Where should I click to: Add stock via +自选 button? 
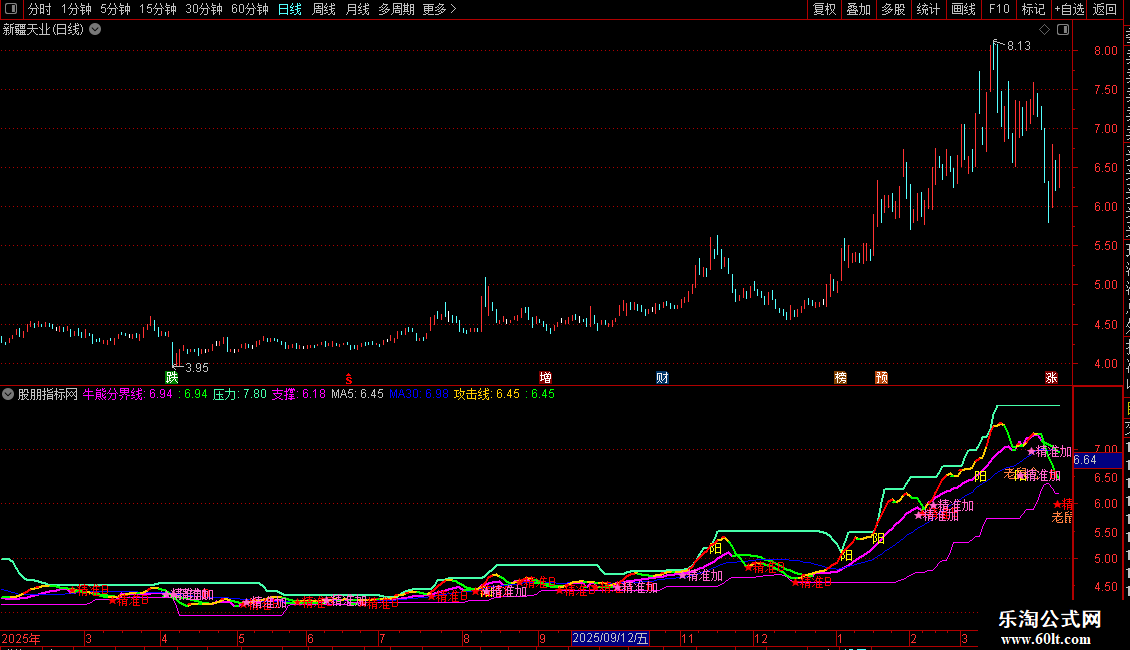pyautogui.click(x=1069, y=9)
